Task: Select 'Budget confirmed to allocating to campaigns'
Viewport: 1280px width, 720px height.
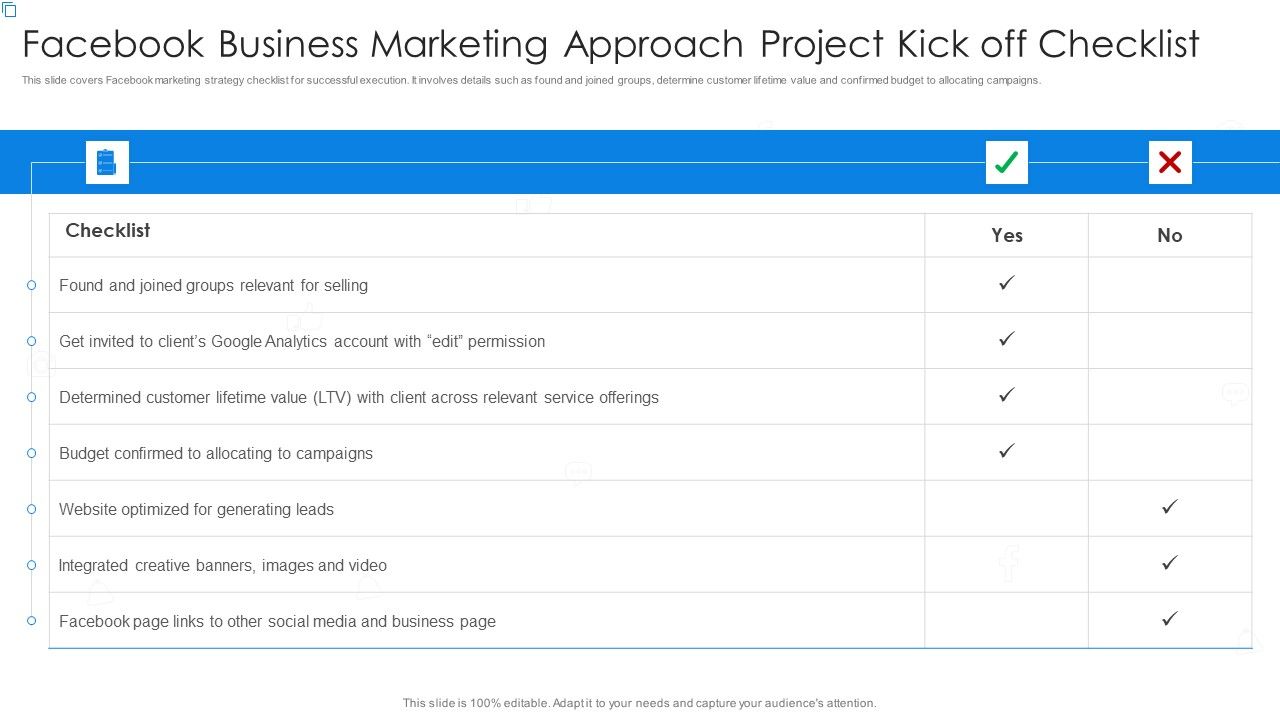Action: tap(216, 453)
